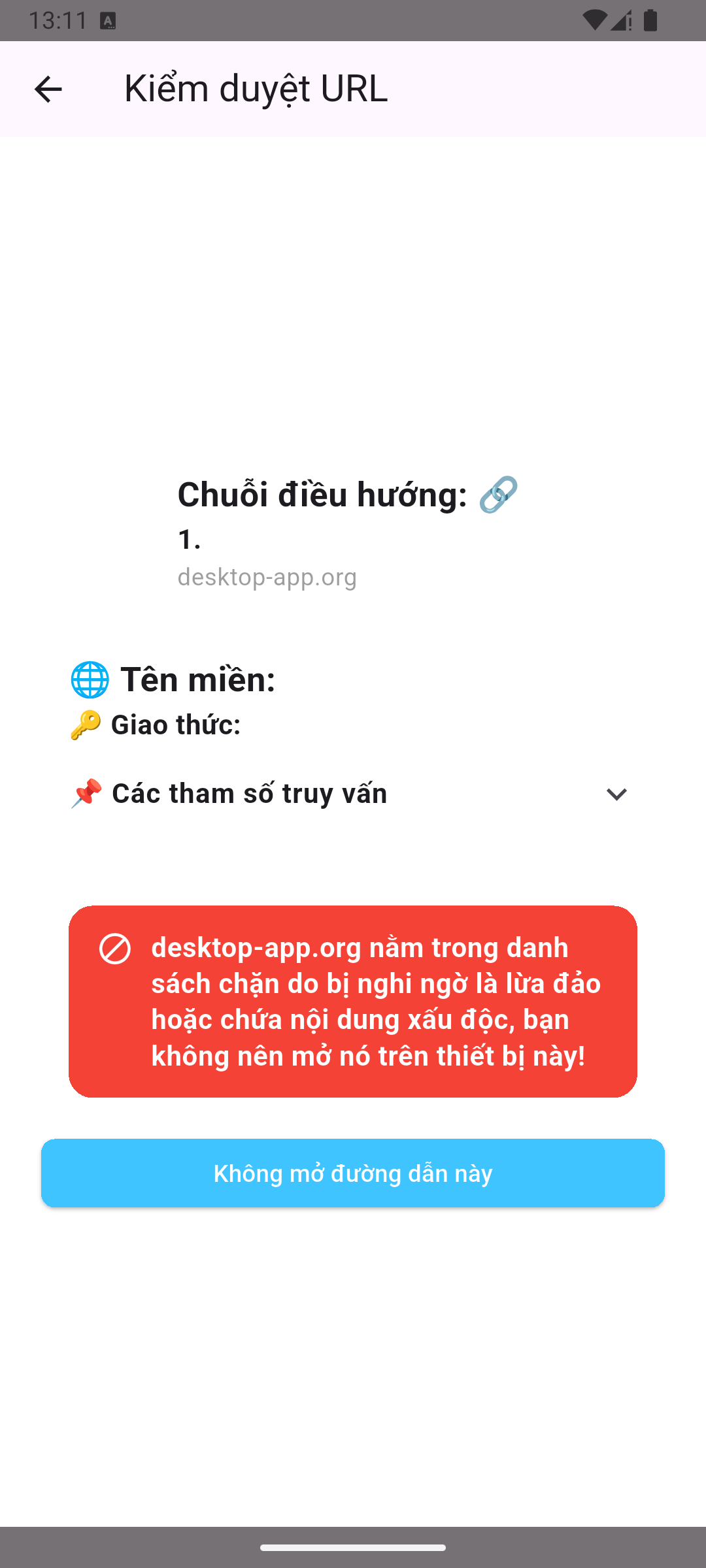706x1568 pixels.
Task: Tap the prohibited icon in red warning
Action: 115,949
